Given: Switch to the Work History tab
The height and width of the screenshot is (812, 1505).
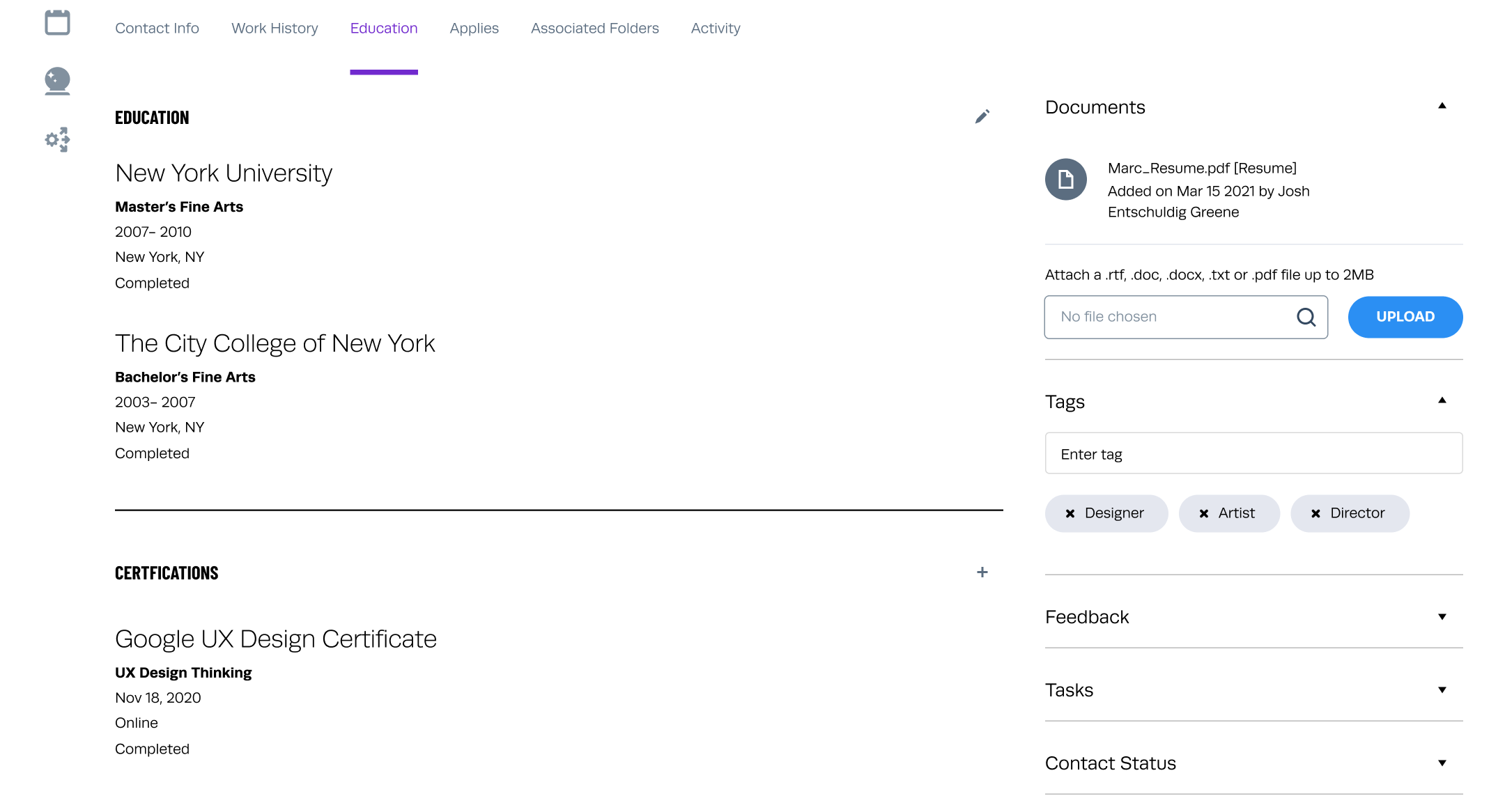Looking at the screenshot, I should pos(275,29).
